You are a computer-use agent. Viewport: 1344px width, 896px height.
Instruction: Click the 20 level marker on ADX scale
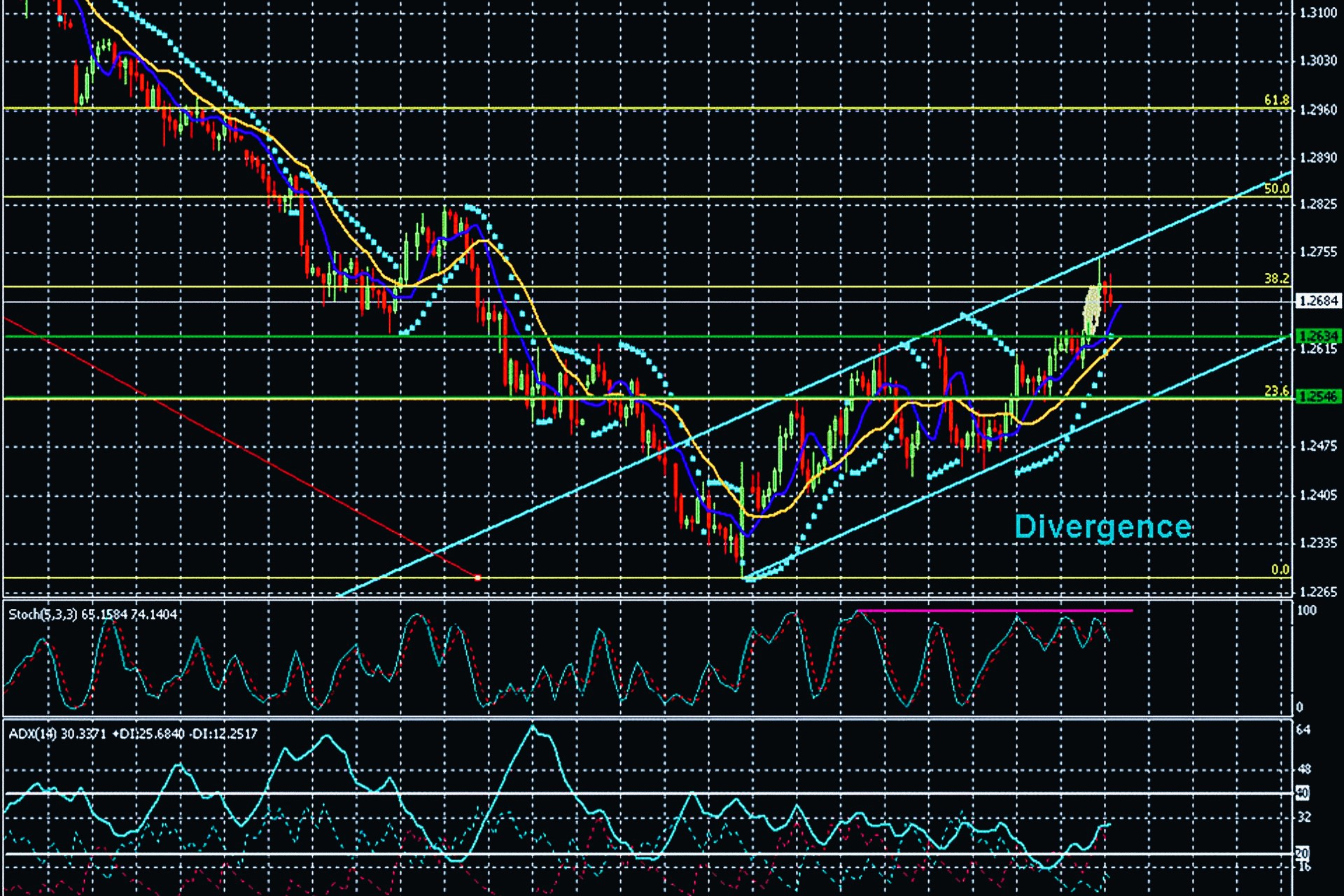point(1303,853)
